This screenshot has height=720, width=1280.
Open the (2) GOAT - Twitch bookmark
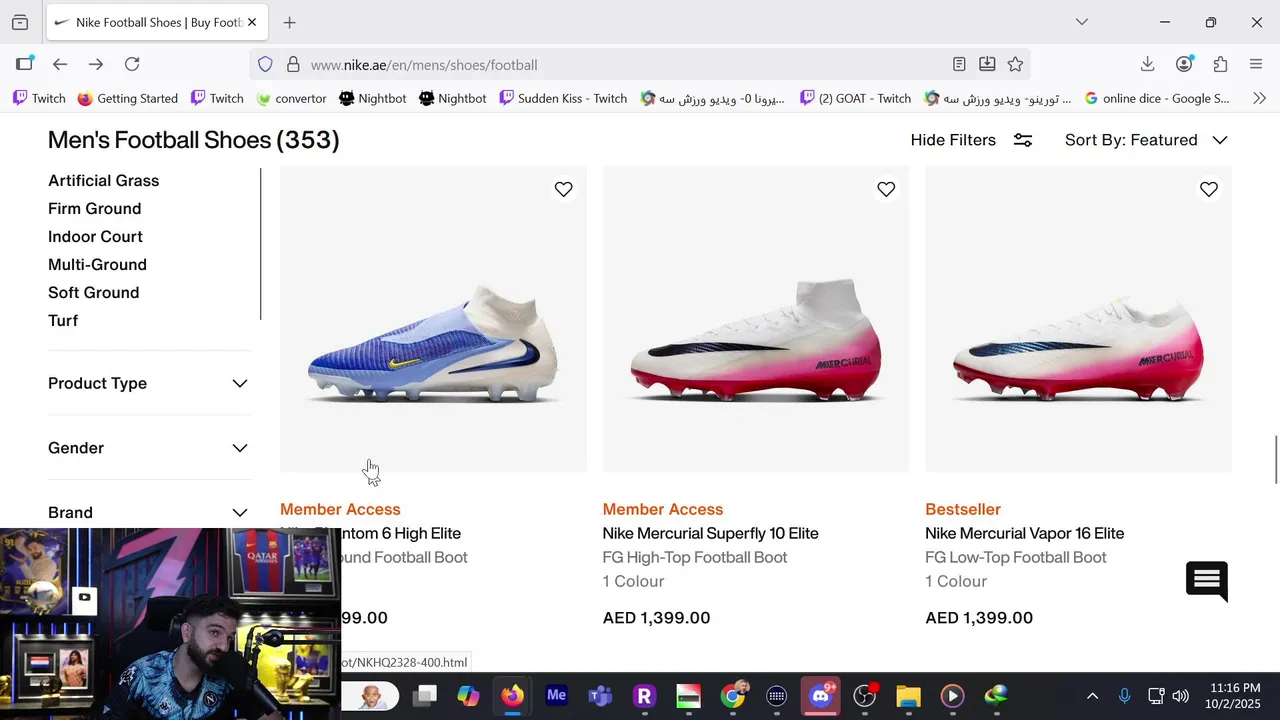856,98
